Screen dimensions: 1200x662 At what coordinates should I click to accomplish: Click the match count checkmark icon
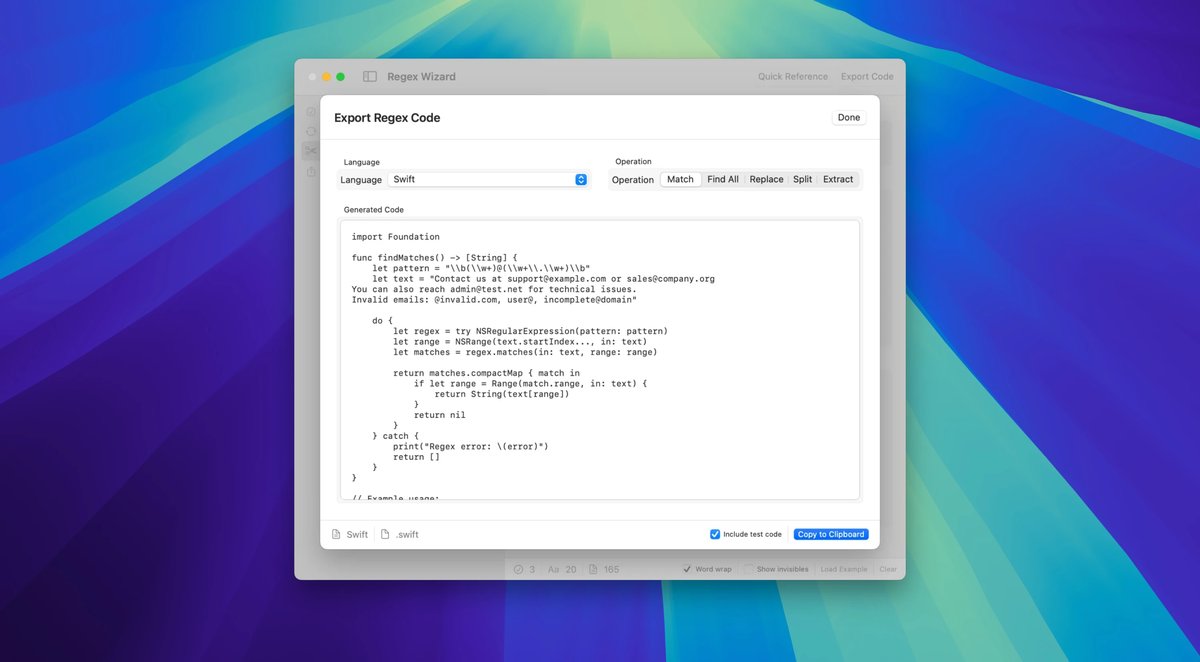click(520, 568)
